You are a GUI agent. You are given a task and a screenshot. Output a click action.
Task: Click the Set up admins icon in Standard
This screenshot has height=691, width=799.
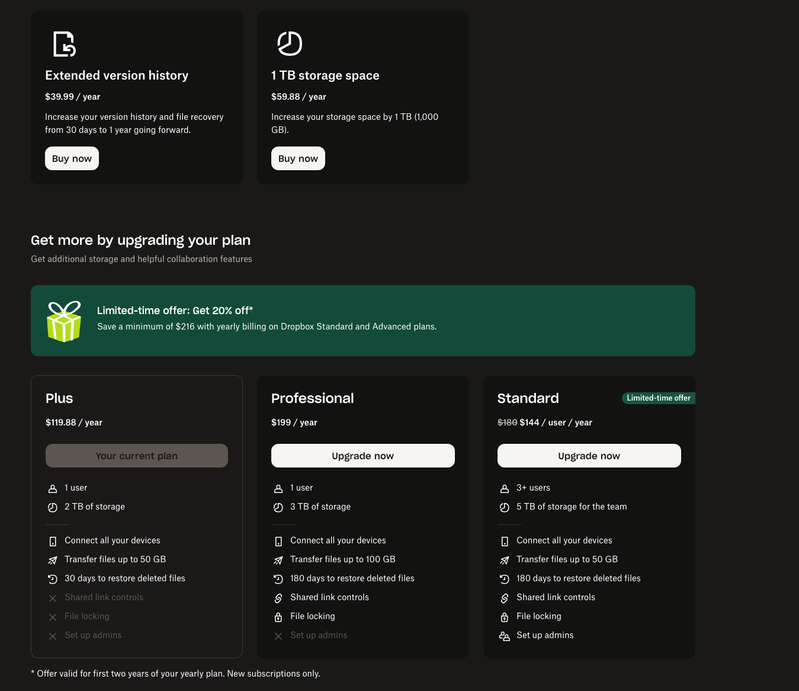pyautogui.click(x=505, y=636)
